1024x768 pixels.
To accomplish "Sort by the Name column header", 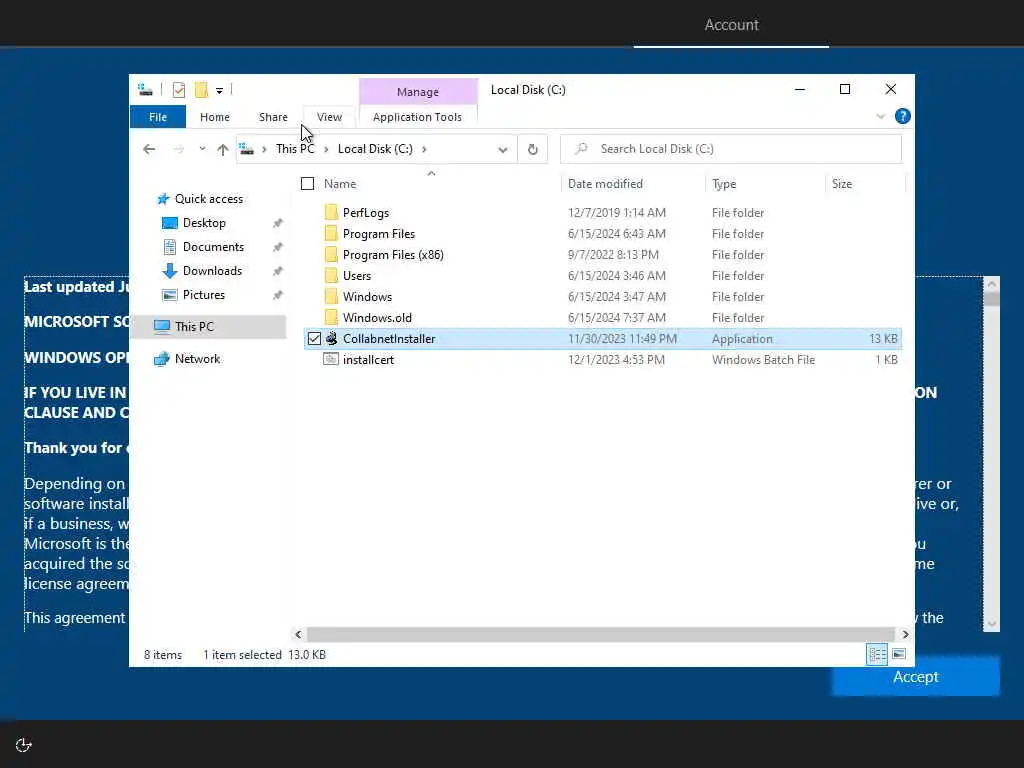I will click(340, 184).
